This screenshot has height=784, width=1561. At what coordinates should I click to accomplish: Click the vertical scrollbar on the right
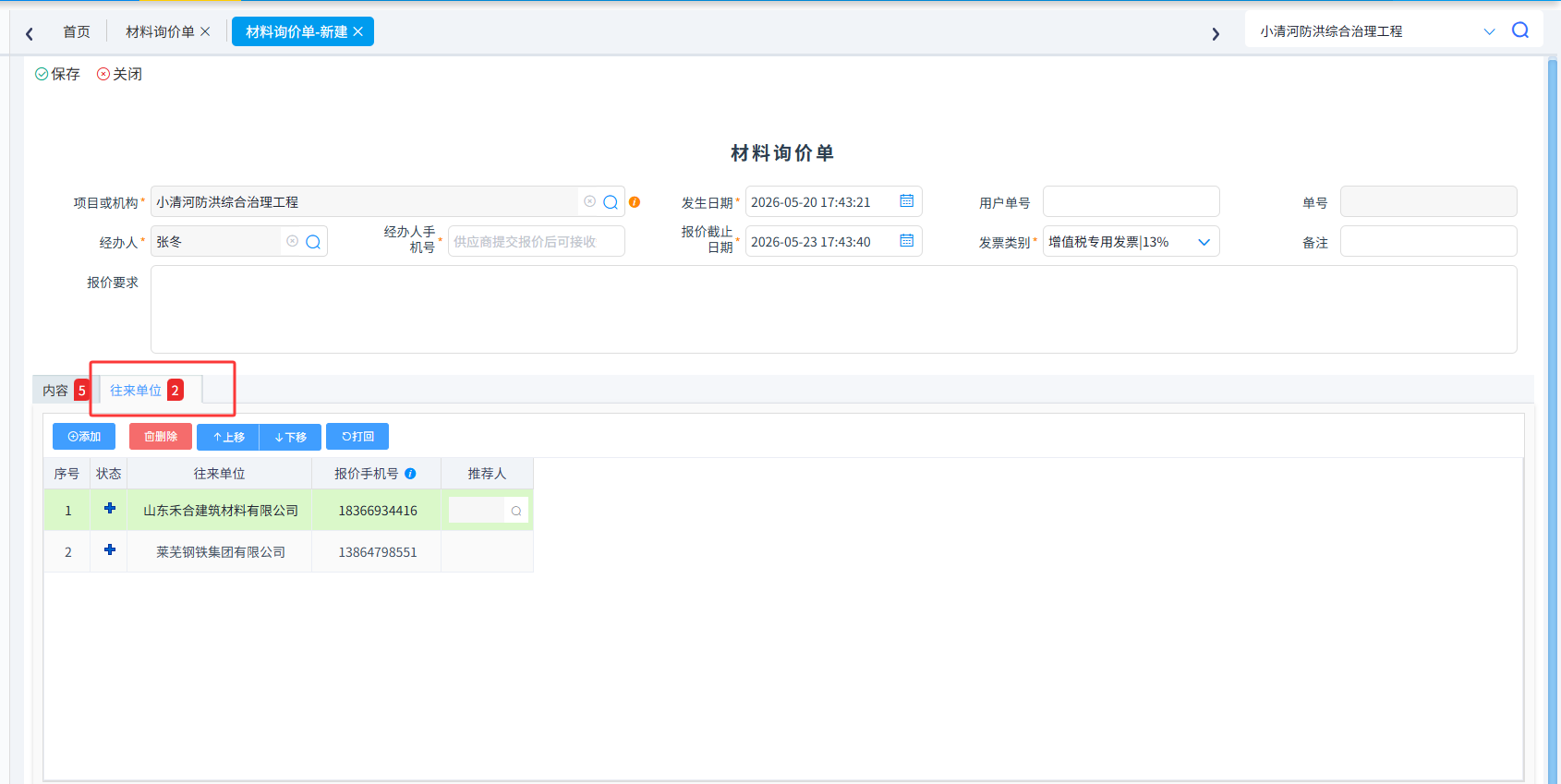click(x=1553, y=420)
